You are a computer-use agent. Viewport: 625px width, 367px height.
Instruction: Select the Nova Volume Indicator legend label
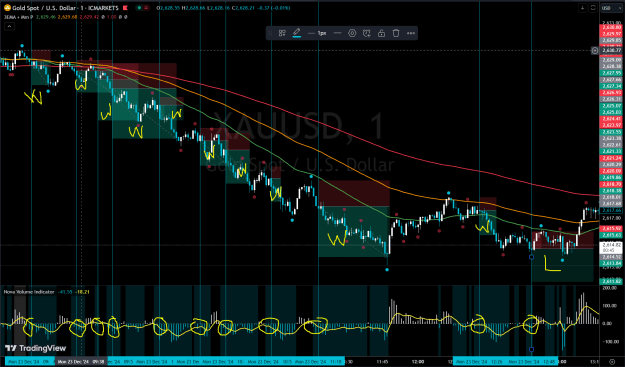[x=29, y=292]
